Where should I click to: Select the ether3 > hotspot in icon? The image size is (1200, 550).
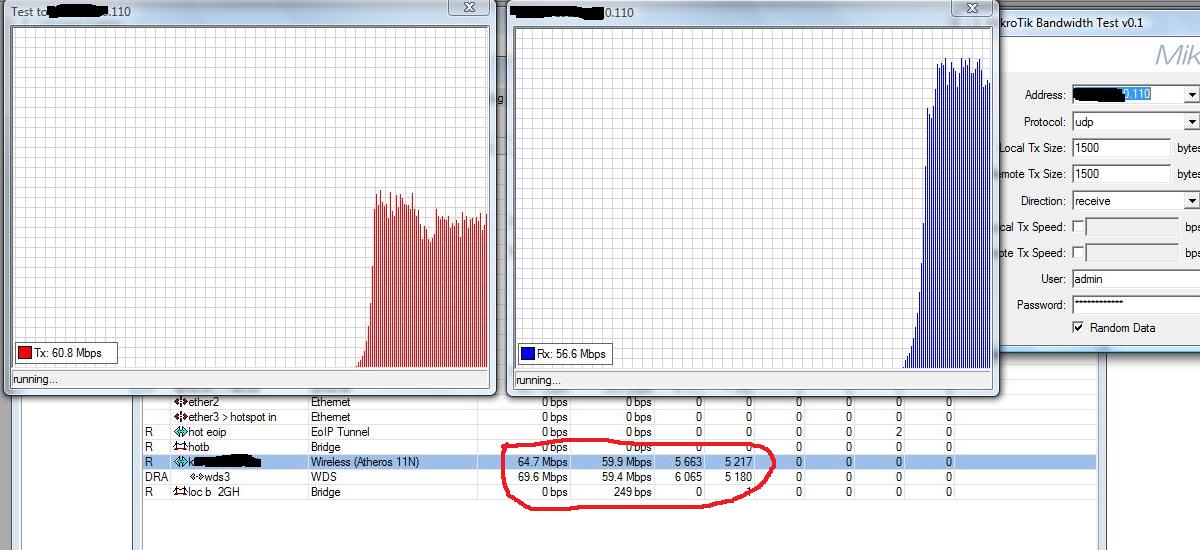[181, 417]
